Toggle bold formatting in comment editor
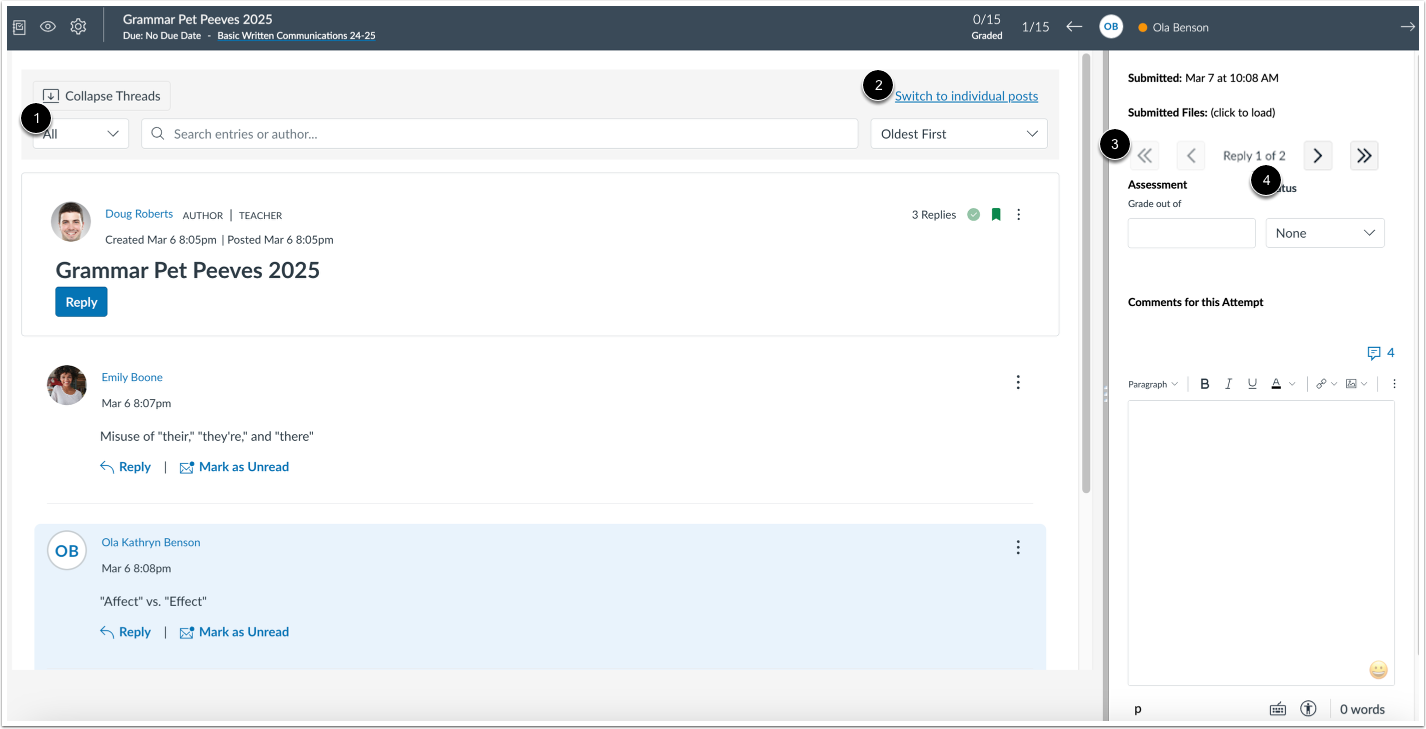This screenshot has width=1426, height=729. tap(1205, 384)
